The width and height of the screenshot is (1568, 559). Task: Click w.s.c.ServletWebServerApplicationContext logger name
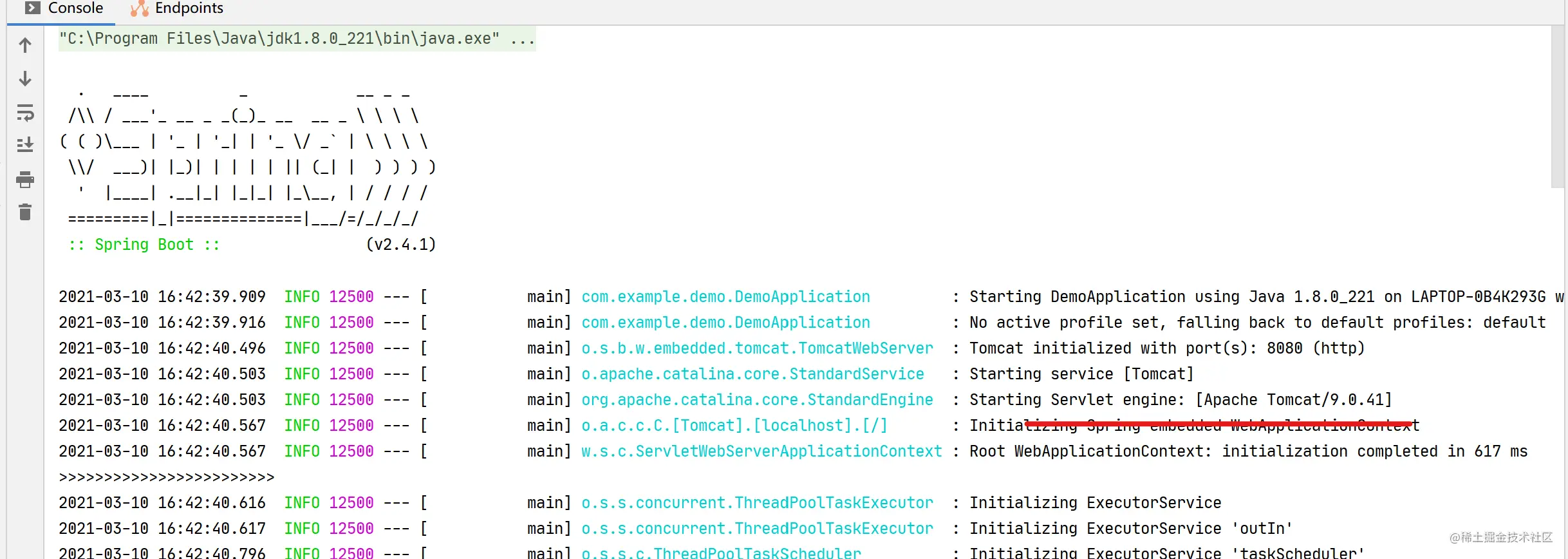click(x=761, y=451)
